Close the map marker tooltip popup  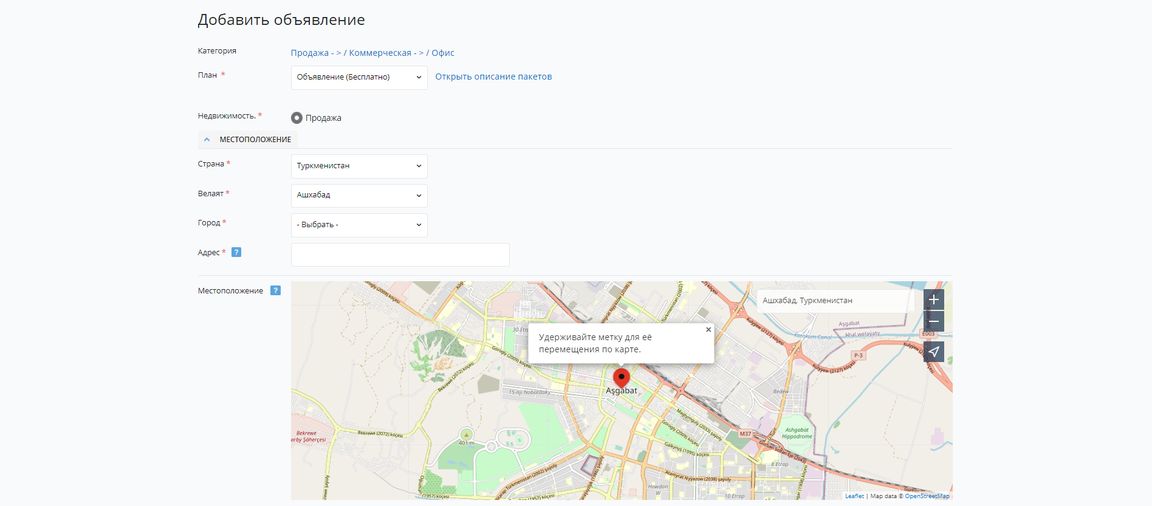[708, 329]
